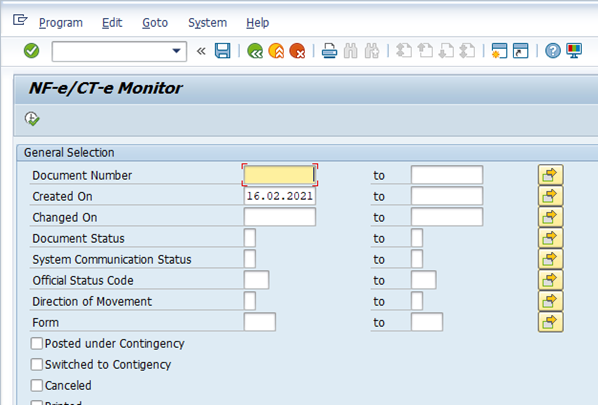The height and width of the screenshot is (405, 598).
Task: Enable Posted under Contingency checkbox
Action: tap(37, 343)
